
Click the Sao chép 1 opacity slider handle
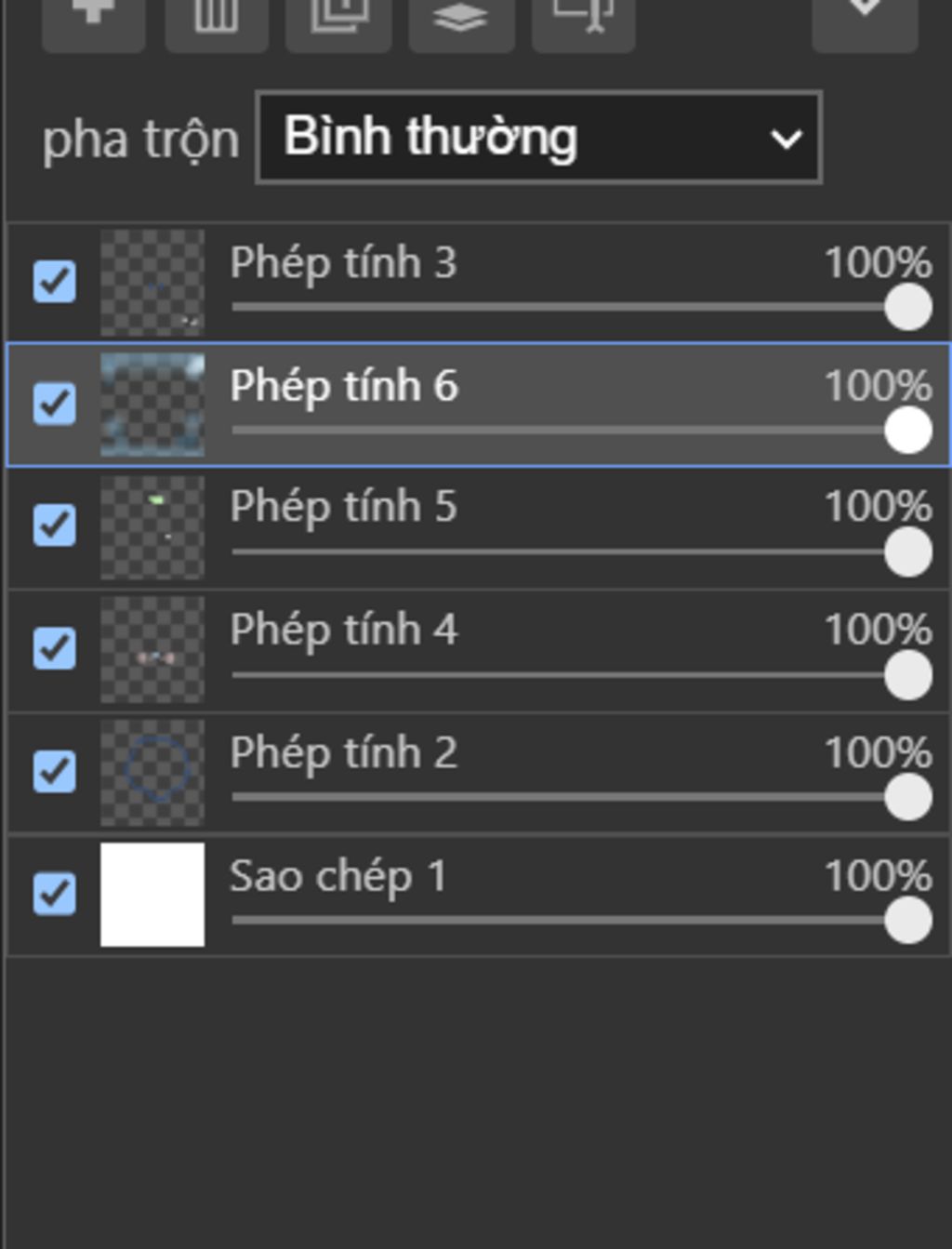[x=908, y=921]
